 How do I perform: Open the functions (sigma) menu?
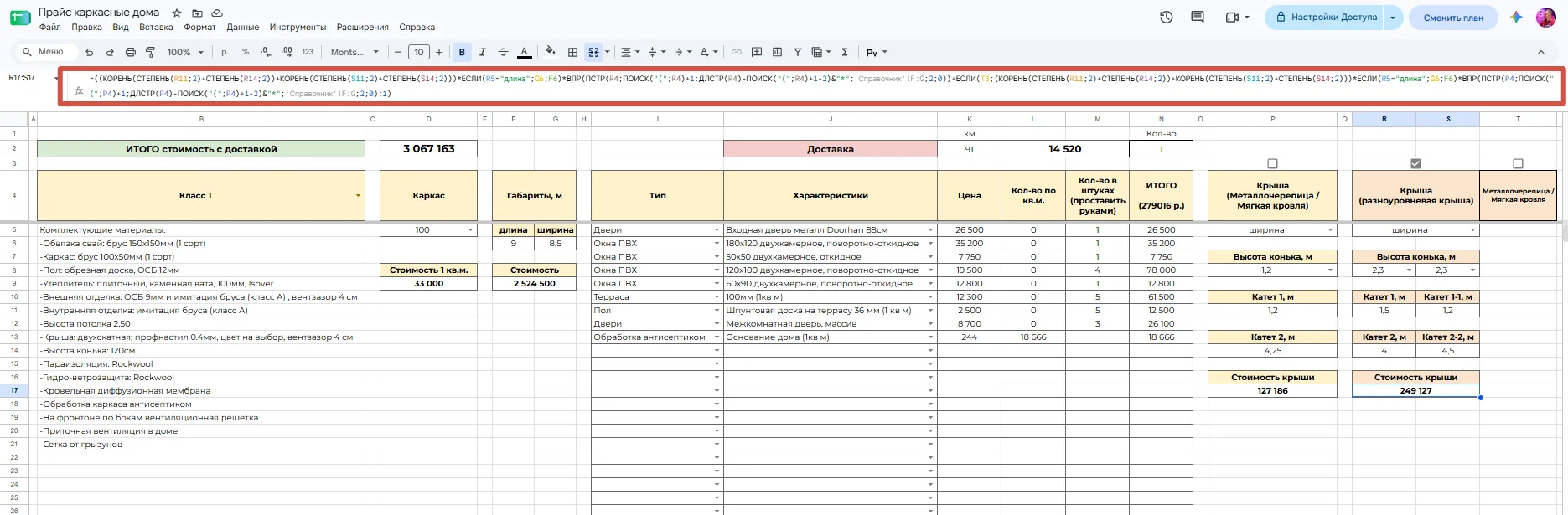(x=845, y=52)
